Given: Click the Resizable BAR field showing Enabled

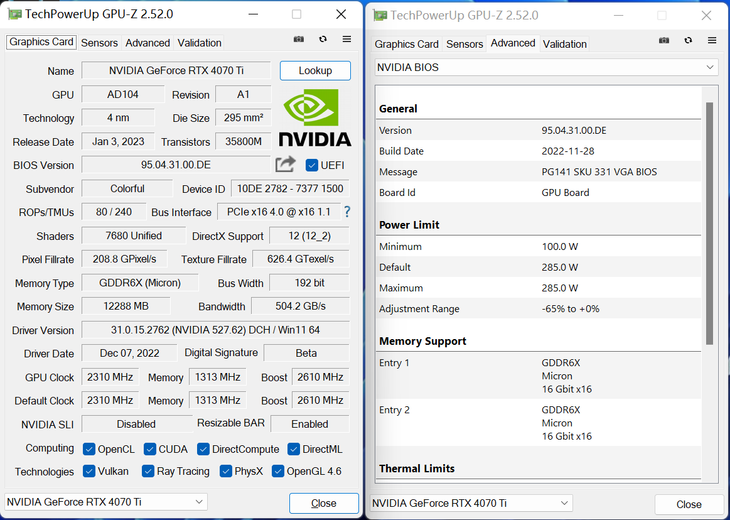Looking at the screenshot, I should pyautogui.click(x=310, y=424).
